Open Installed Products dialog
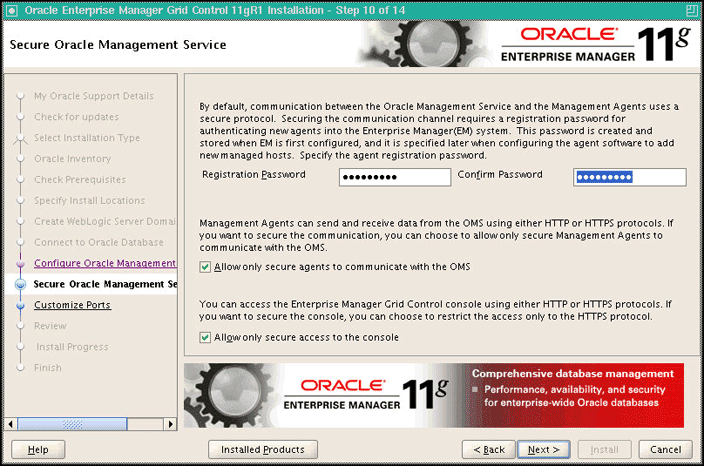The image size is (704, 466). (263, 449)
